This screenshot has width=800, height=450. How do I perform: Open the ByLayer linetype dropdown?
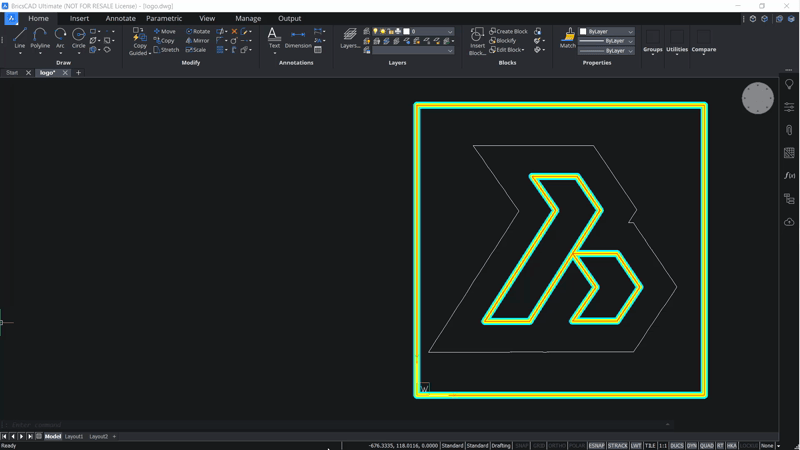pos(607,41)
